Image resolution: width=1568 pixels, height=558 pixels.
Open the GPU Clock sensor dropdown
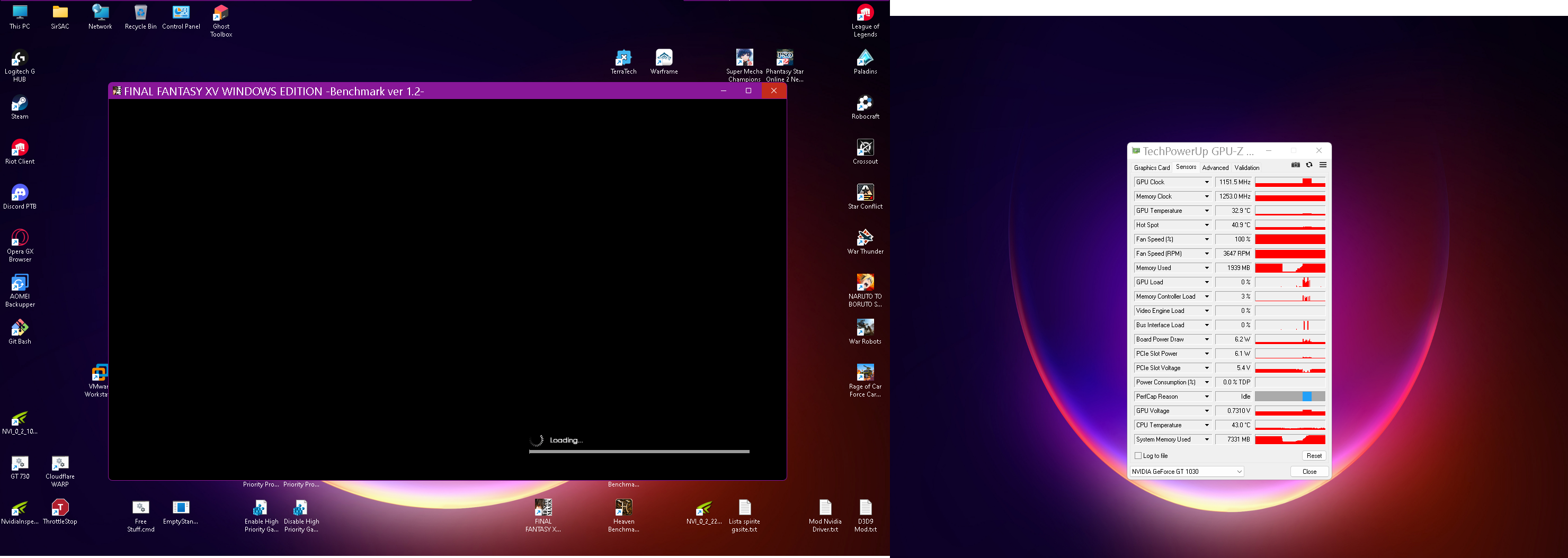(1207, 182)
